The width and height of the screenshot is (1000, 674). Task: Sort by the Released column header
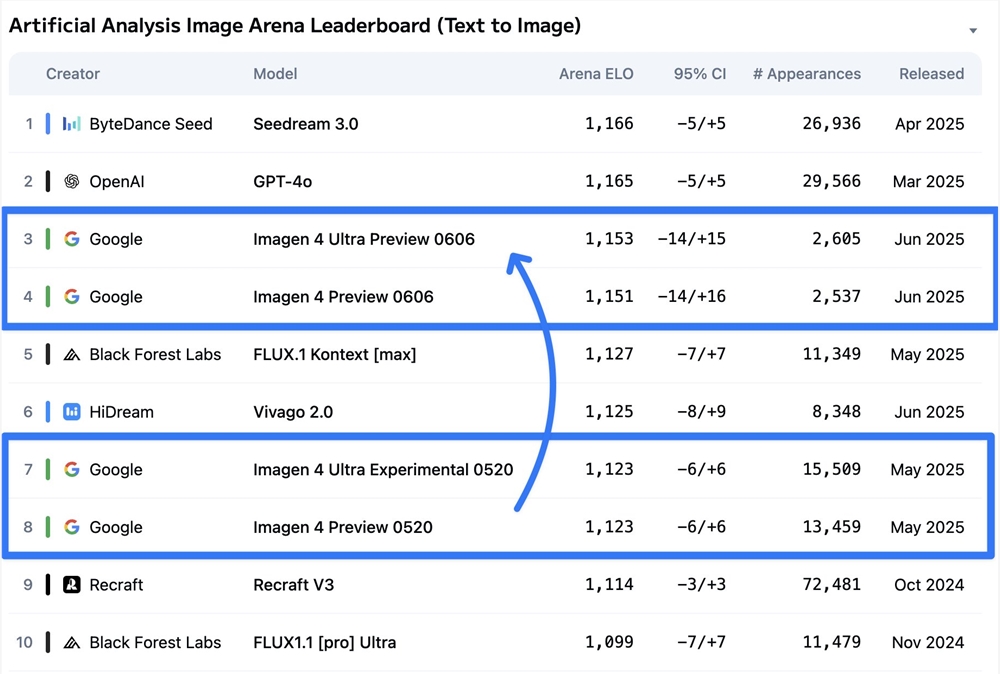(931, 74)
